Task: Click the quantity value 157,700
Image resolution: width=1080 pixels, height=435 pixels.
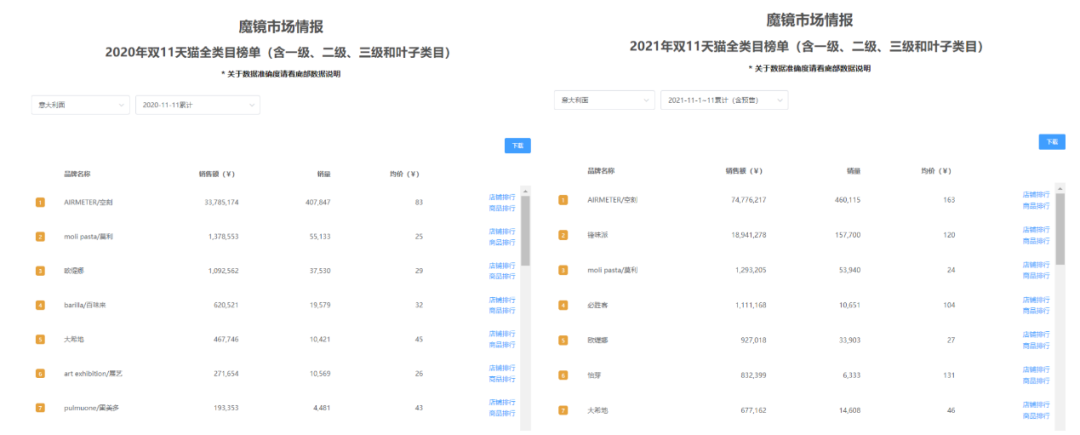Action: [x=846, y=235]
